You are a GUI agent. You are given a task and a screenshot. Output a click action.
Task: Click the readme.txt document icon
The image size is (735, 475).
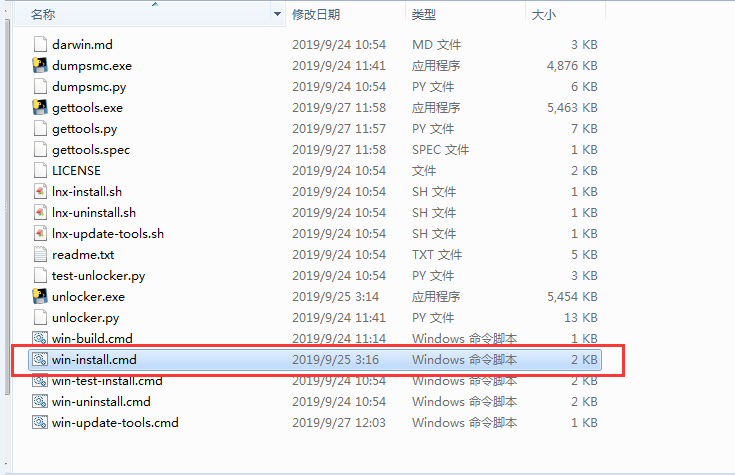click(40, 255)
